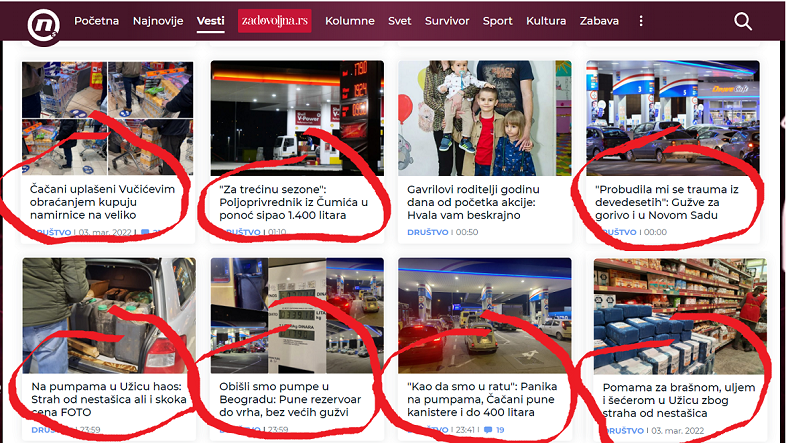Read article about Gavrilovi roditelji
The width and height of the screenshot is (786, 443).
(473, 202)
